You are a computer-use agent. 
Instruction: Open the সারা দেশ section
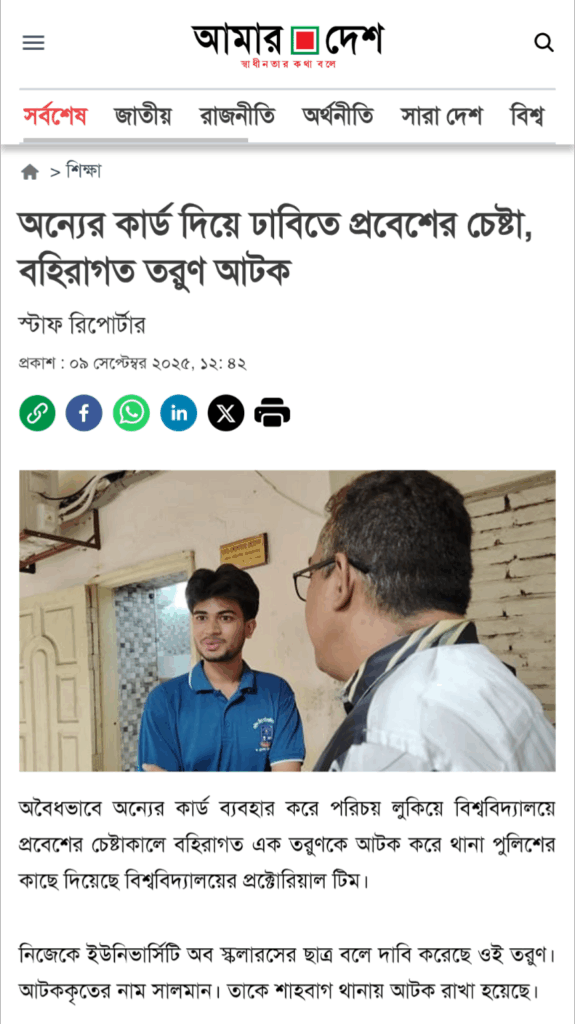point(442,117)
